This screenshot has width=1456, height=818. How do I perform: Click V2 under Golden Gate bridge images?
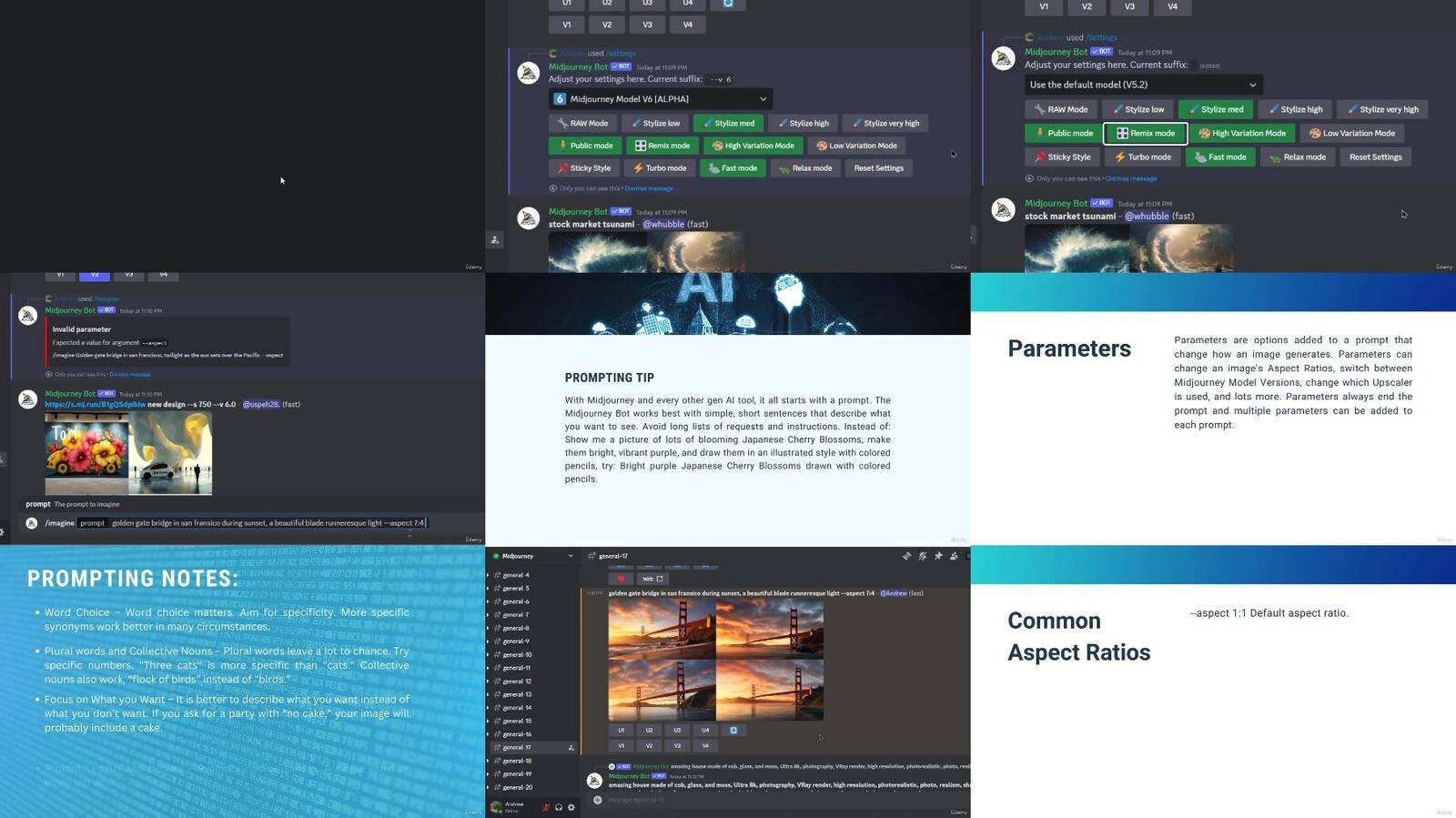(649, 745)
